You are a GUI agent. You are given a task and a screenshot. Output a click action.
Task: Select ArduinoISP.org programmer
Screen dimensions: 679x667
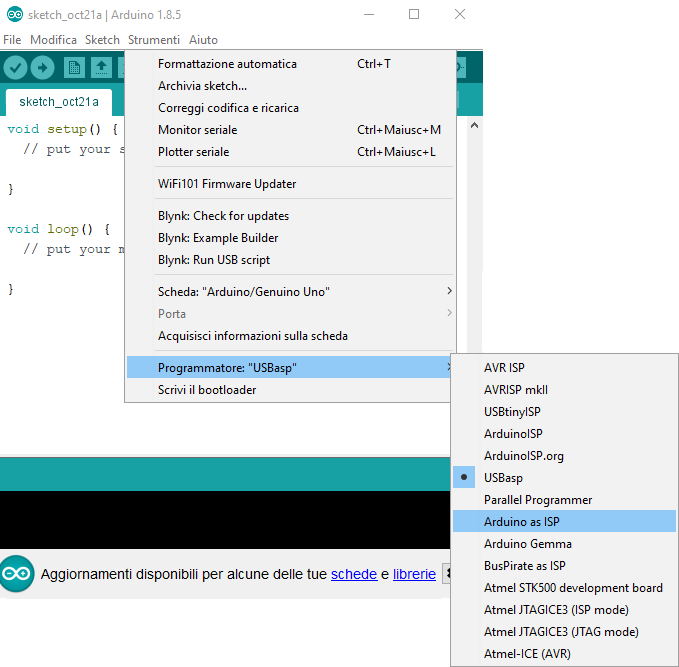pyautogui.click(x=564, y=456)
